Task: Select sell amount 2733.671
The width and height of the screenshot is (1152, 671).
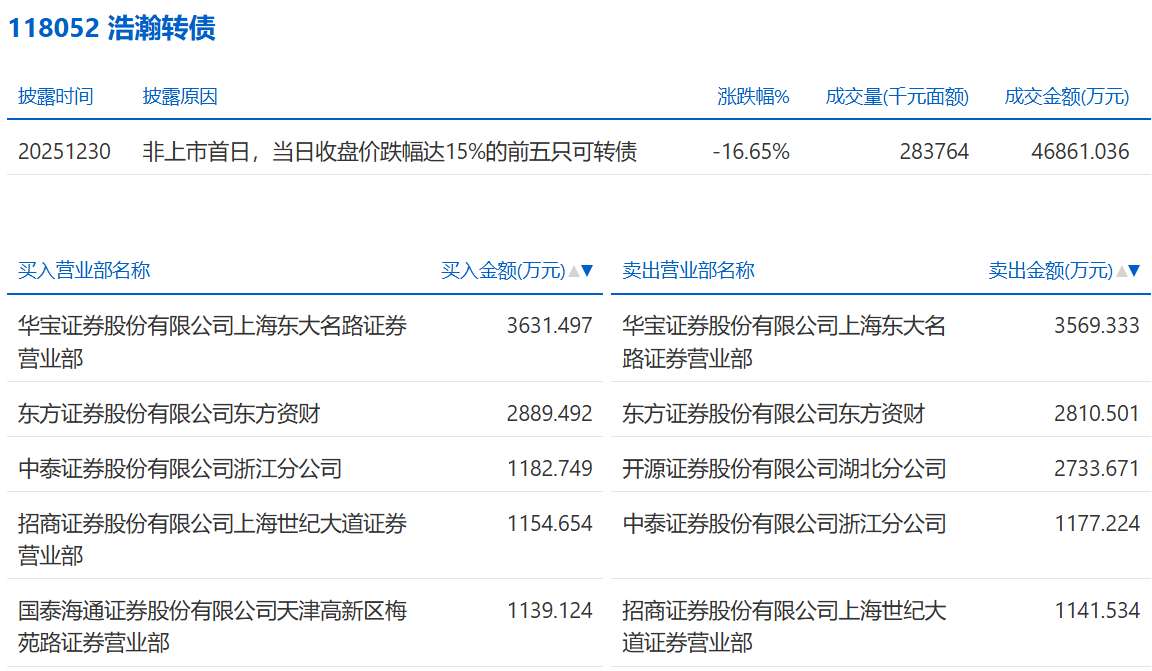Action: [x=1097, y=468]
